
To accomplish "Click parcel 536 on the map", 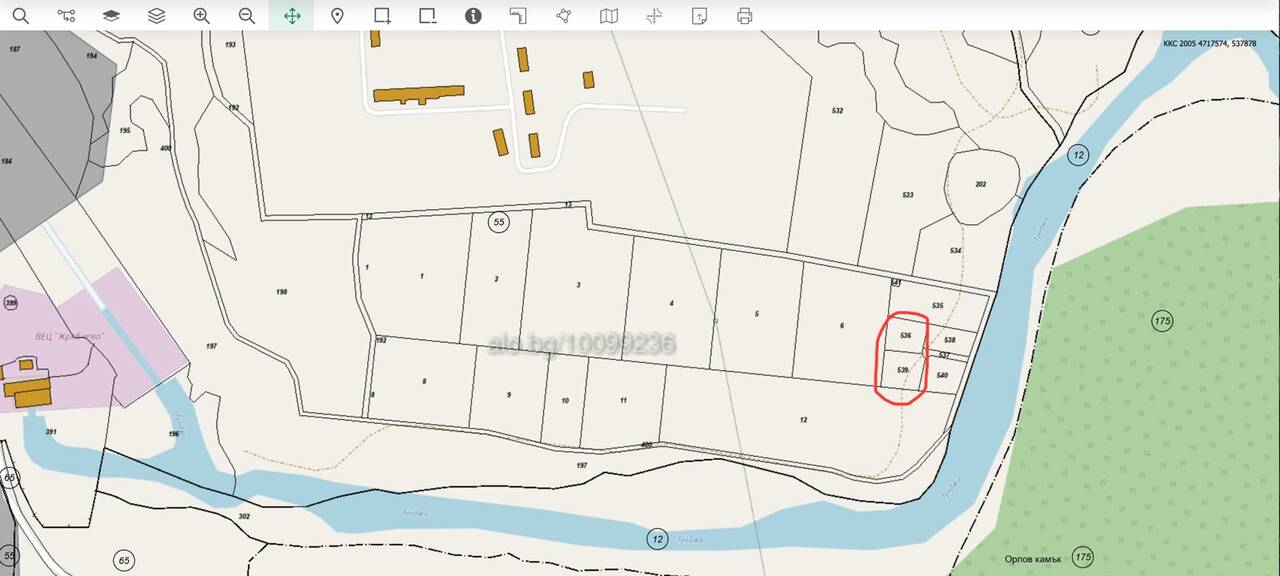I will (x=905, y=335).
